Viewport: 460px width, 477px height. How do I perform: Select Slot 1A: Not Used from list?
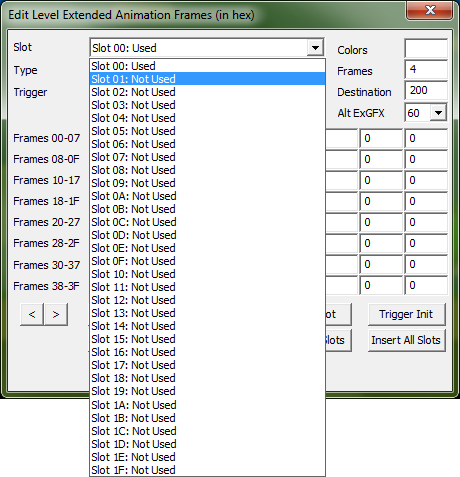(207, 405)
